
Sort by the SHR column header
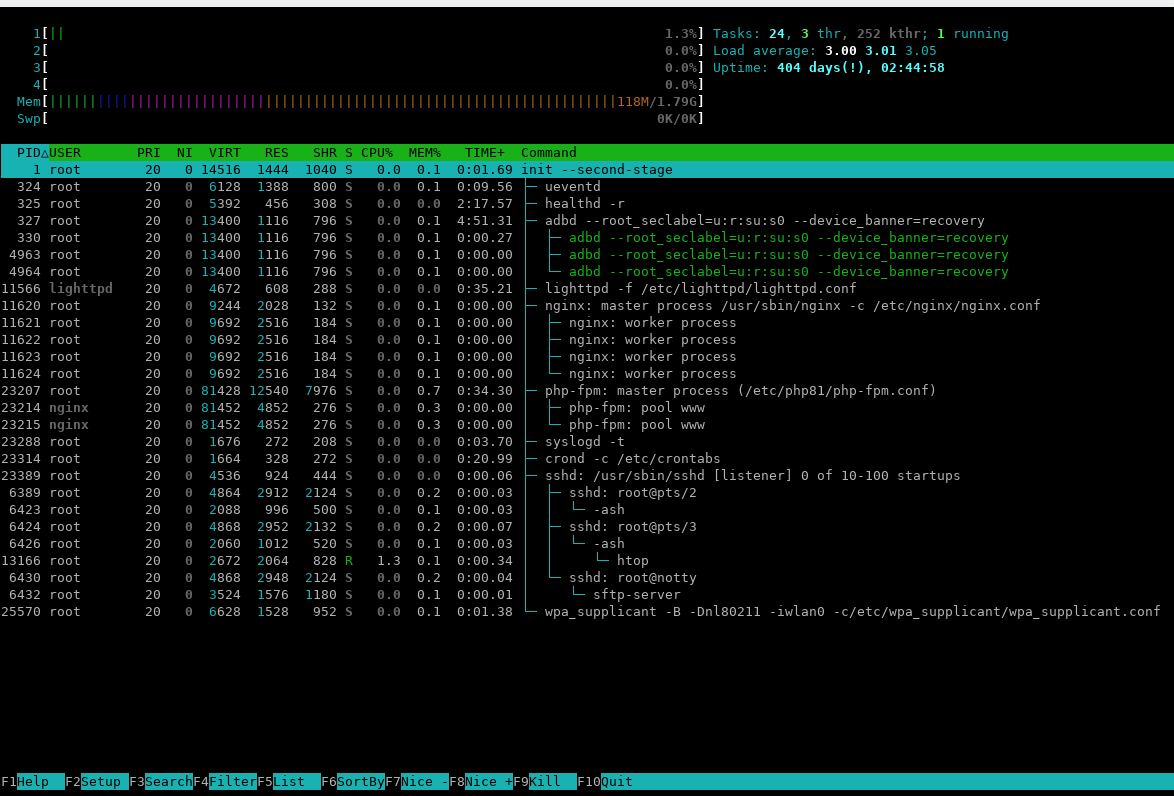[324, 153]
